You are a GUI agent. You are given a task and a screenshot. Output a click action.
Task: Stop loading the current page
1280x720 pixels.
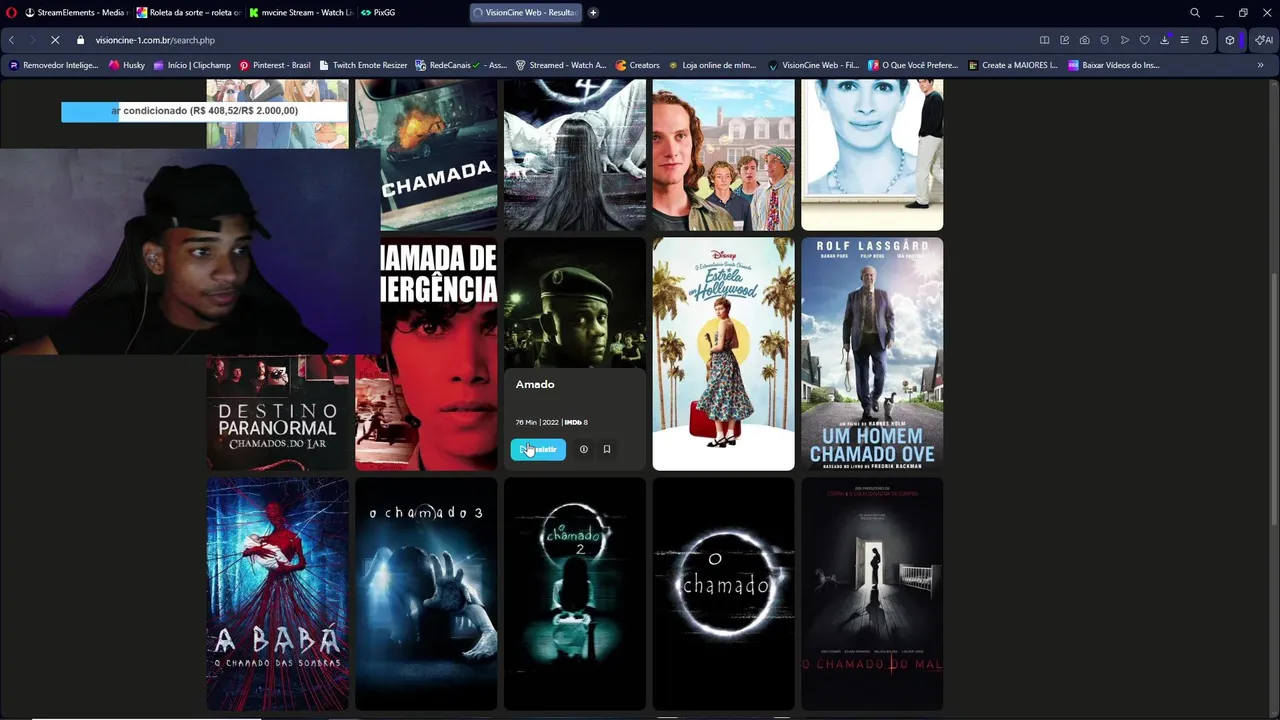coord(55,40)
